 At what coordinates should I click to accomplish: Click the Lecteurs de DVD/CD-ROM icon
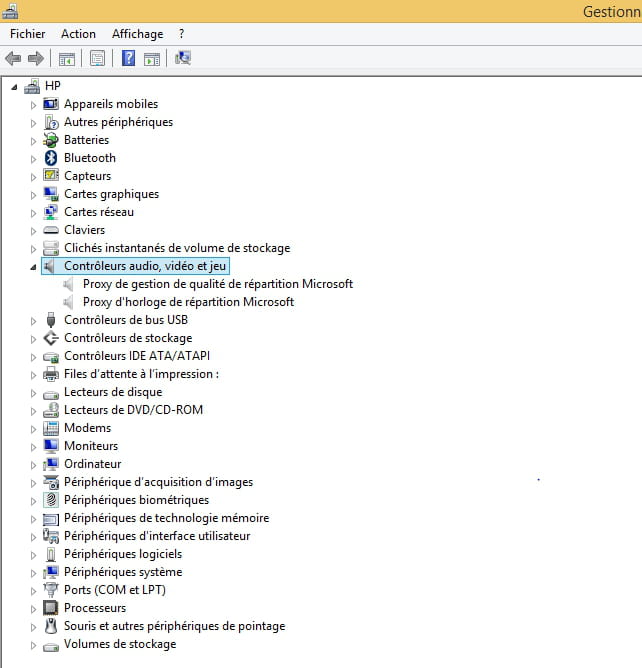tap(51, 410)
